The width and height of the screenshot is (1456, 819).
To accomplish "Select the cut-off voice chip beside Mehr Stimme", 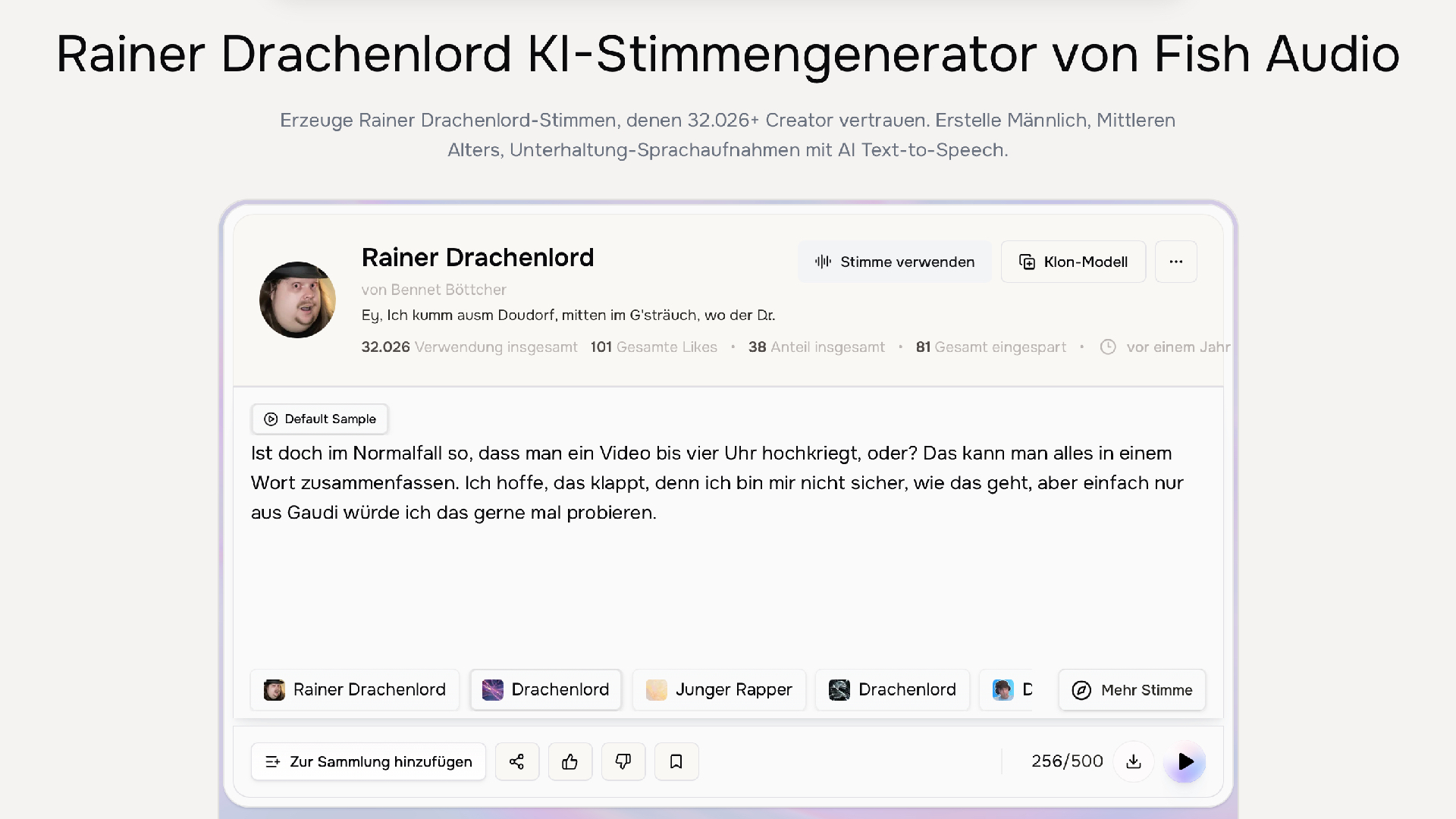I will (x=1007, y=689).
